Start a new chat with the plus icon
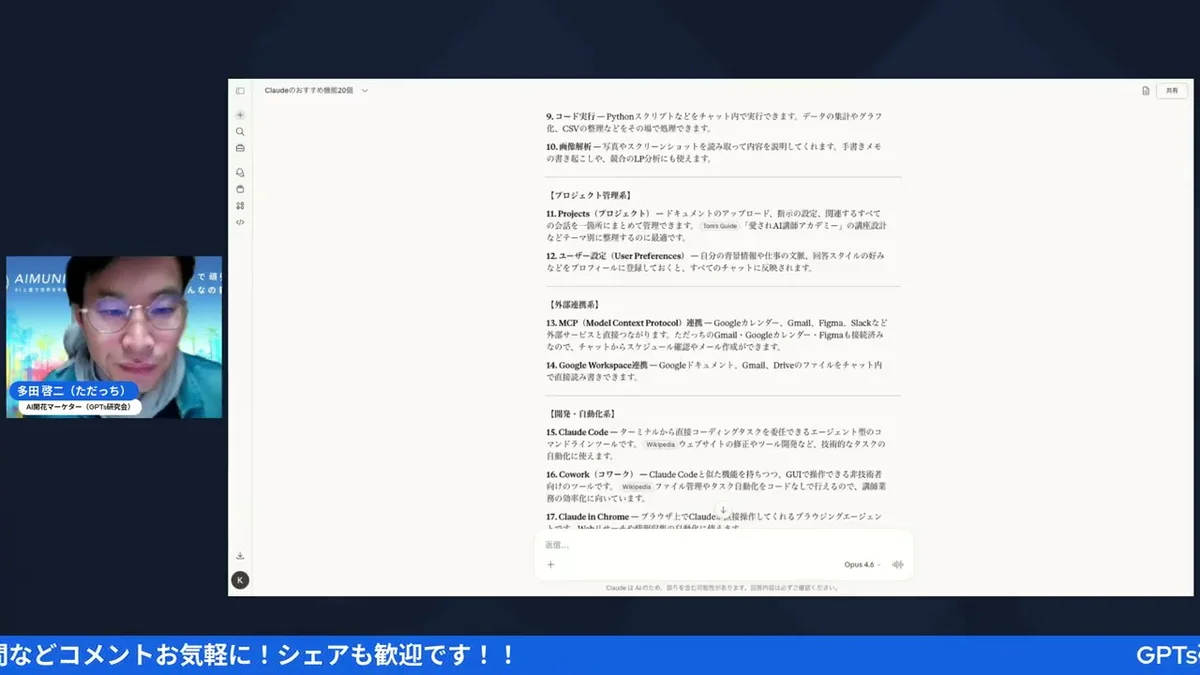The width and height of the screenshot is (1200, 675). pos(240,115)
